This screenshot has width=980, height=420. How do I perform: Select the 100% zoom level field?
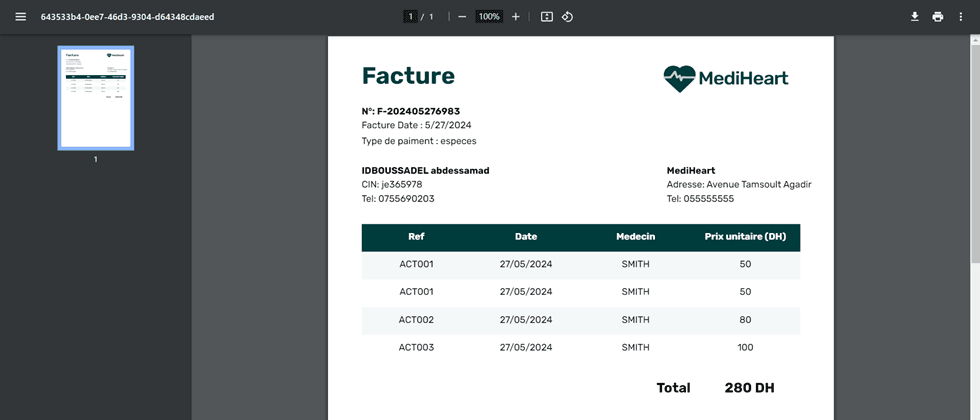tap(489, 17)
